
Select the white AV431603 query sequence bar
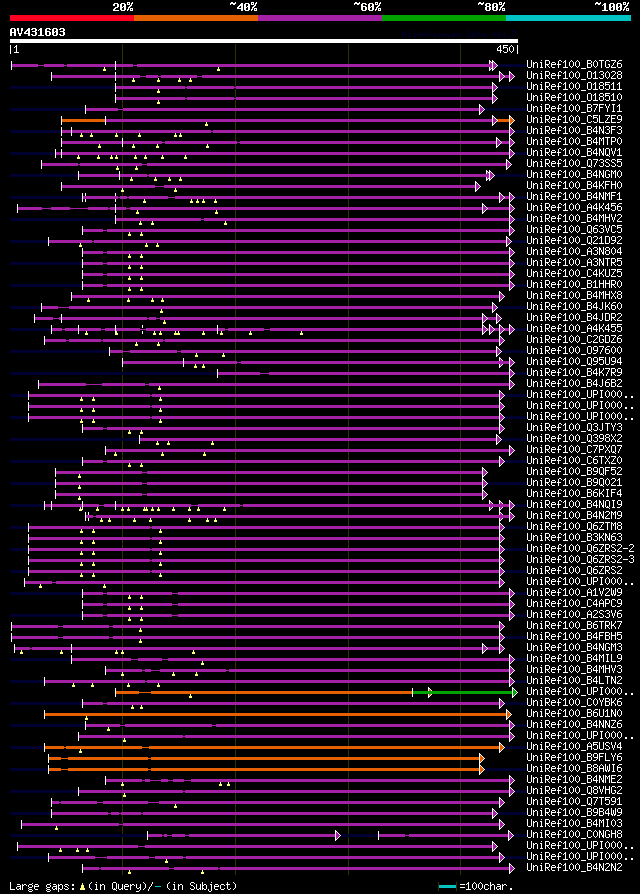coord(264,41)
